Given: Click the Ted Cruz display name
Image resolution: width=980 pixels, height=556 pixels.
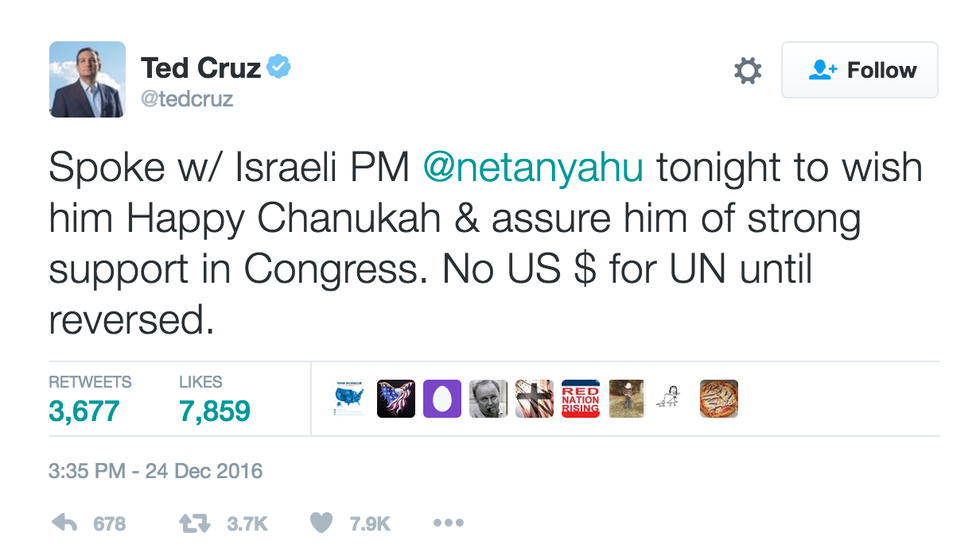Looking at the screenshot, I should click(200, 68).
